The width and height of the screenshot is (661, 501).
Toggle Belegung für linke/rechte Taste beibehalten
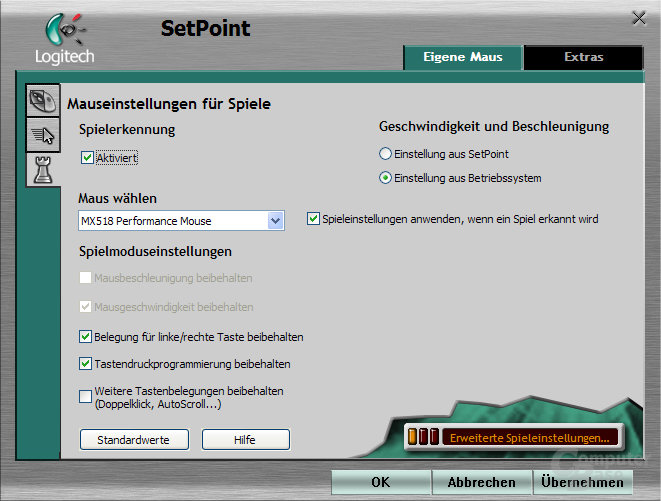[86, 337]
